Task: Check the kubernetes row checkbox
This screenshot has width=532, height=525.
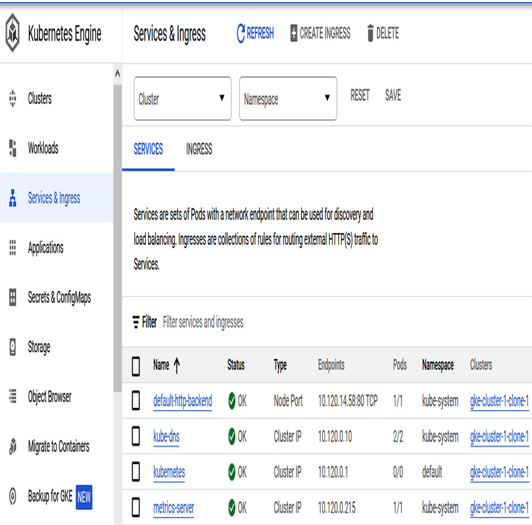Action: coord(136,472)
